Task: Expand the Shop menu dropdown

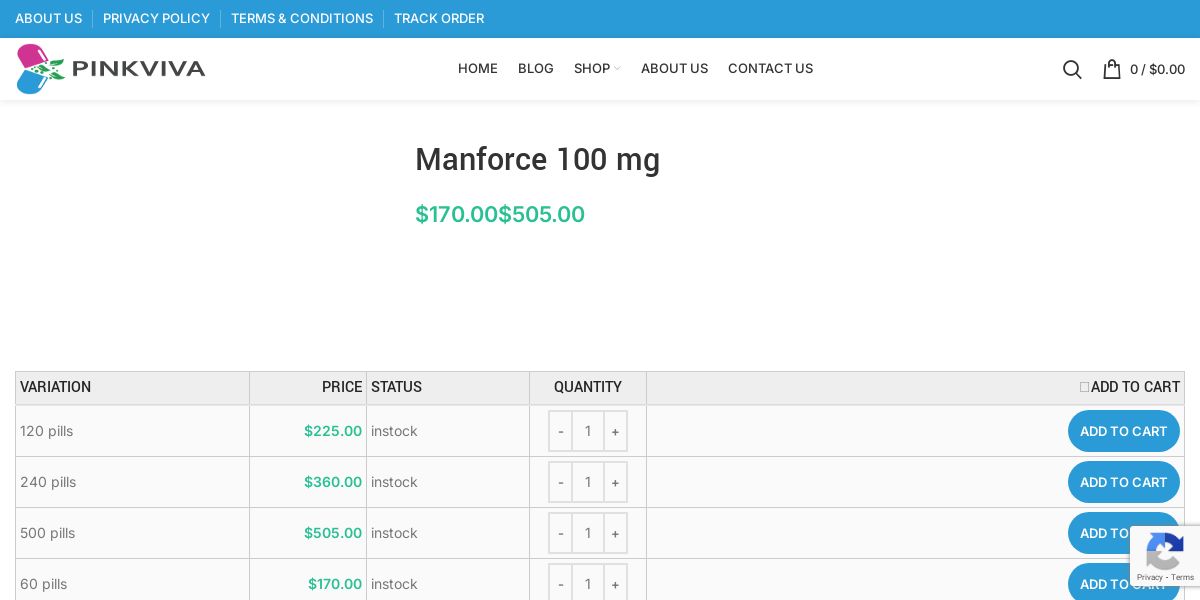Action: coord(597,69)
